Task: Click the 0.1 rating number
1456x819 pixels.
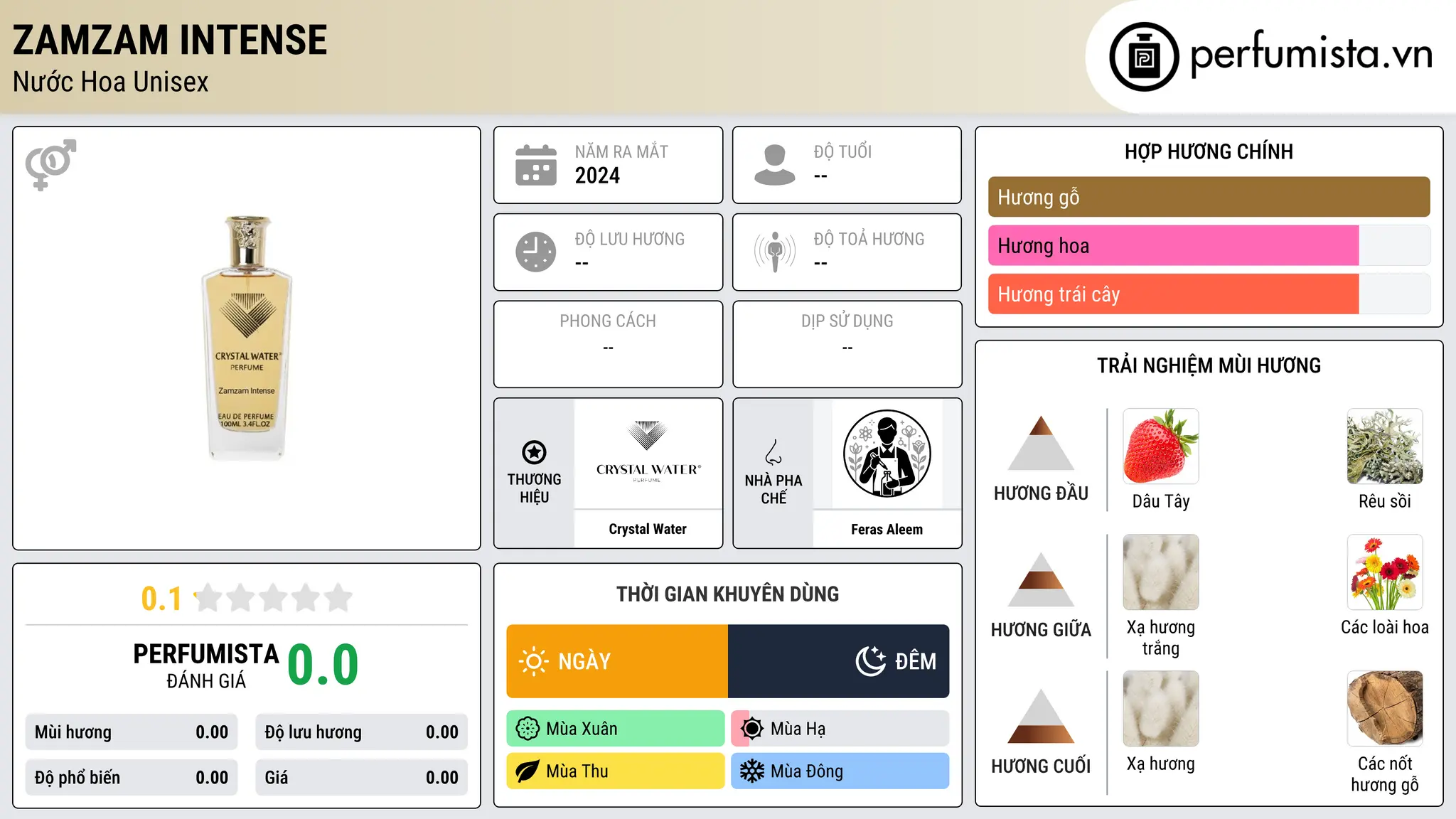Action: pos(161,599)
